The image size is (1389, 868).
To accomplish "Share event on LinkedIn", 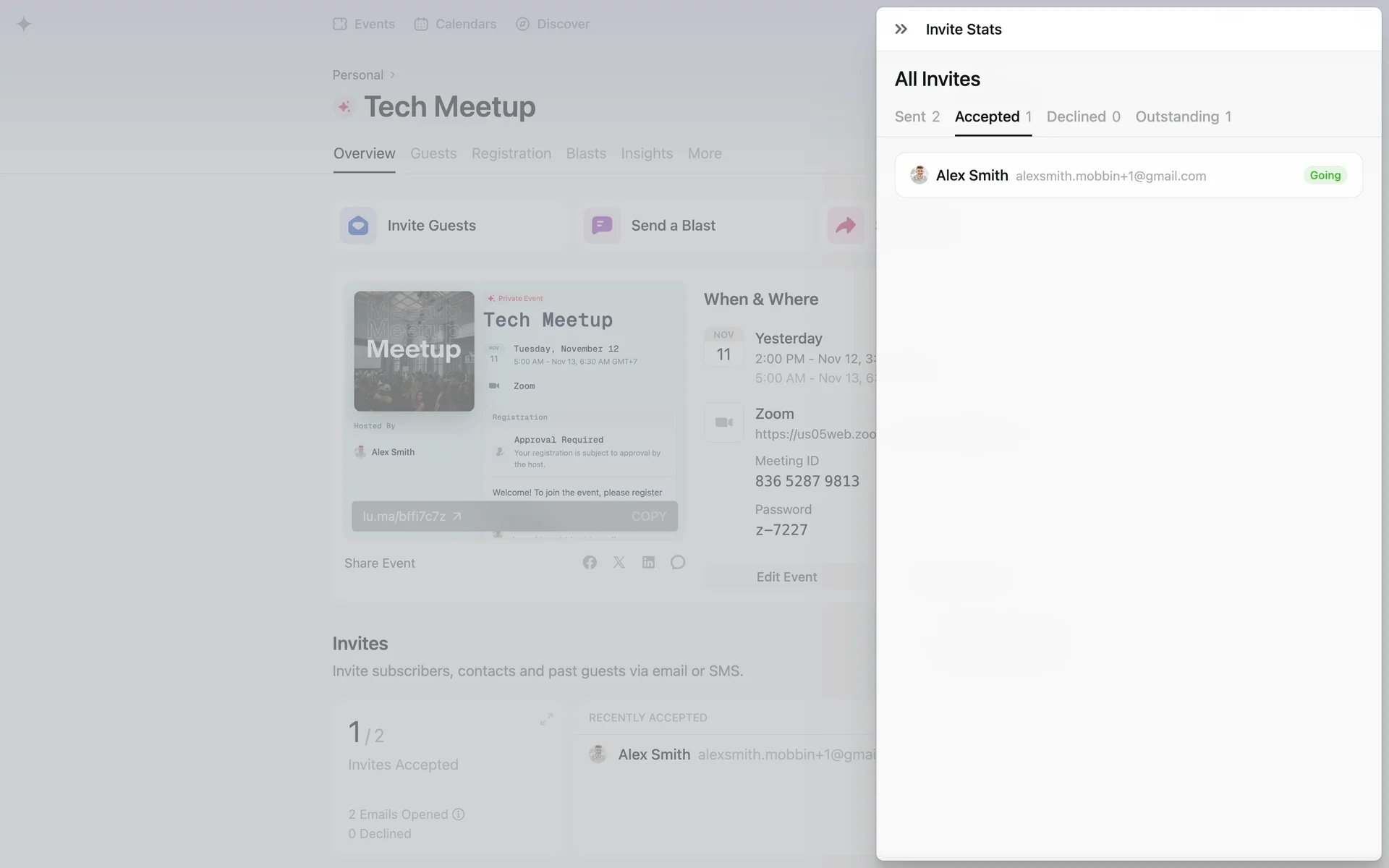I will tap(648, 563).
